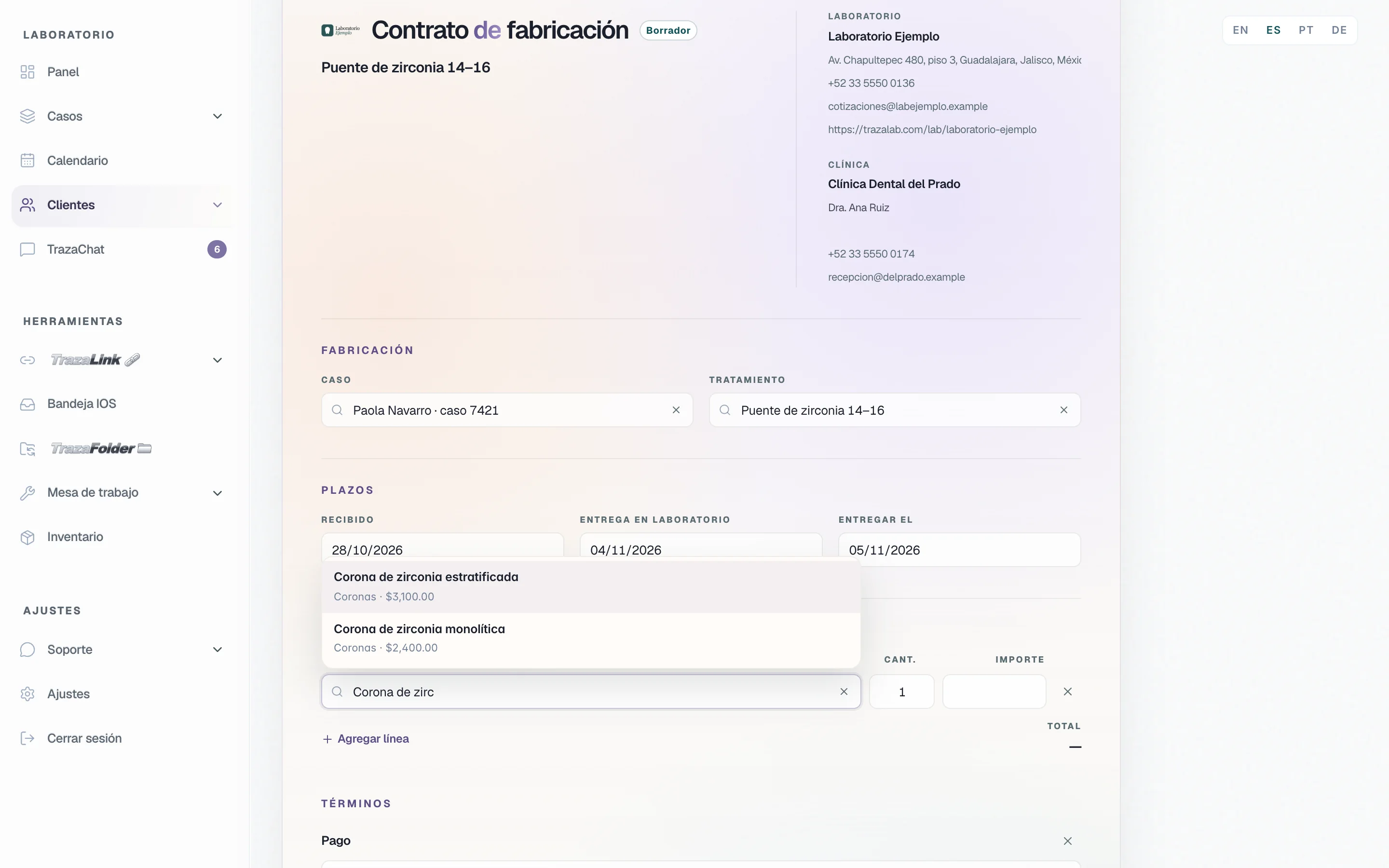Click the Cant. quantity field

(902, 692)
